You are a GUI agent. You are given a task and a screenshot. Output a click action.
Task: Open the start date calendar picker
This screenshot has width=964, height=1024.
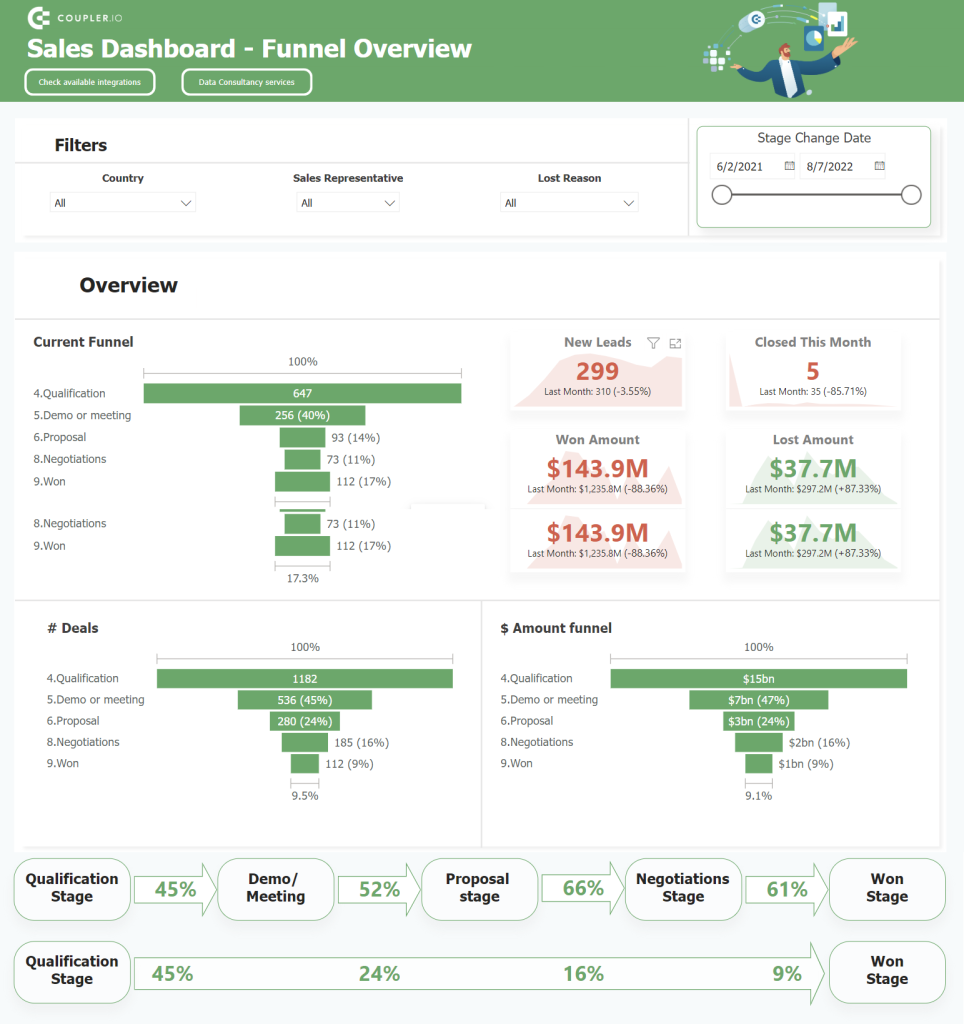click(x=789, y=166)
